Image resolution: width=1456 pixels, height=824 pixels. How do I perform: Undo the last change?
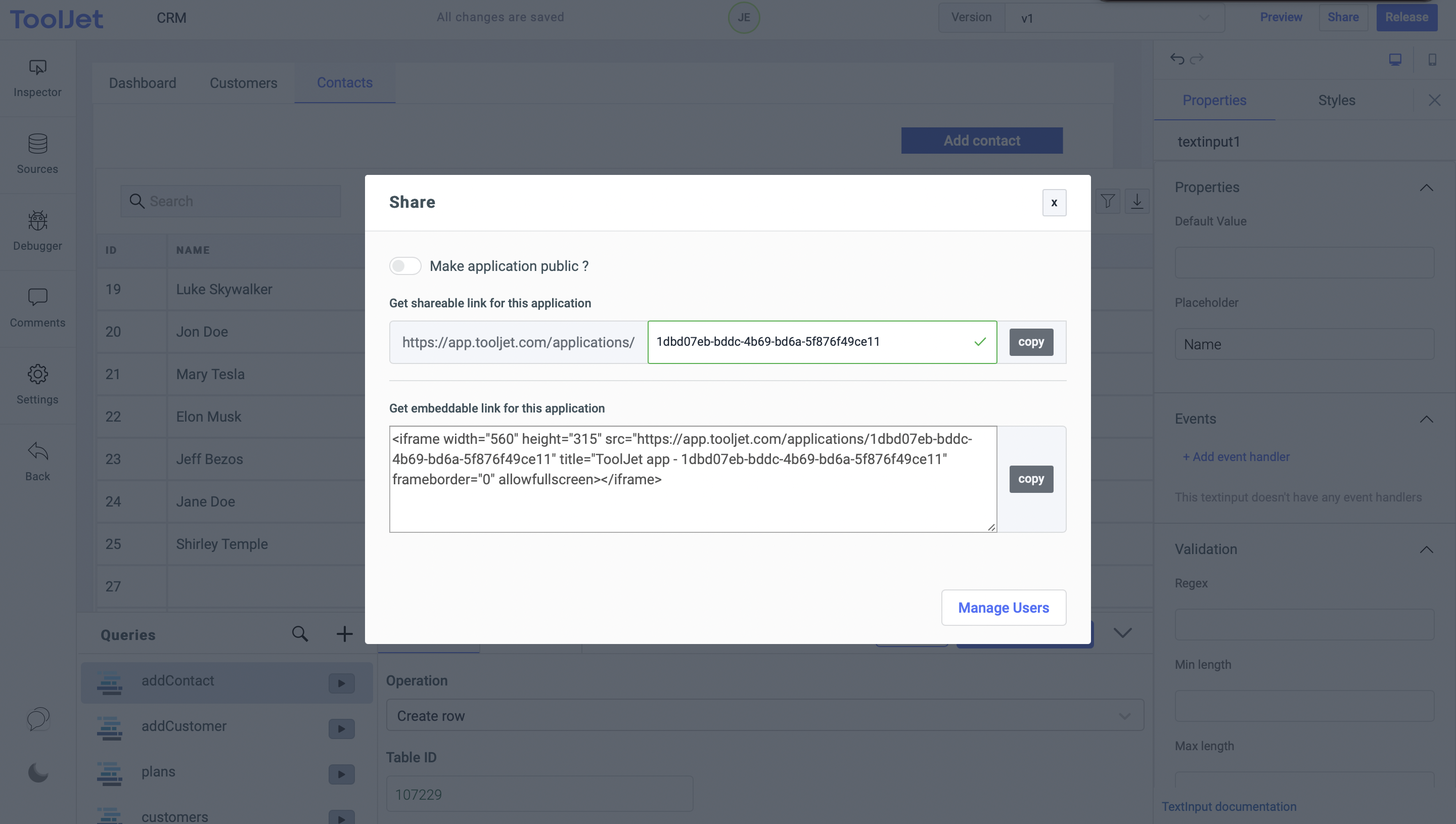(x=1177, y=58)
